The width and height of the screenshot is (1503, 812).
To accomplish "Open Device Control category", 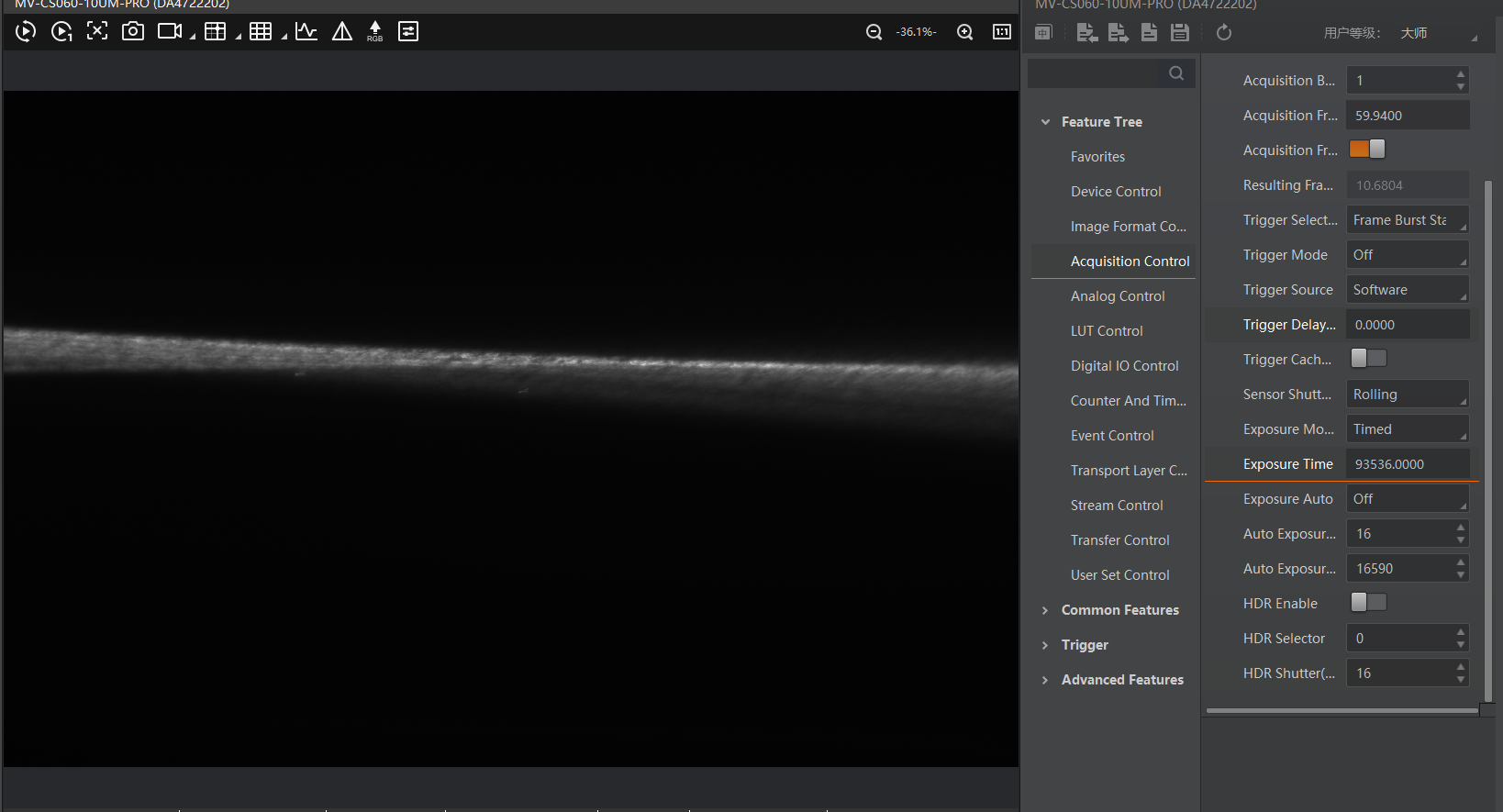I will pos(1115,192).
